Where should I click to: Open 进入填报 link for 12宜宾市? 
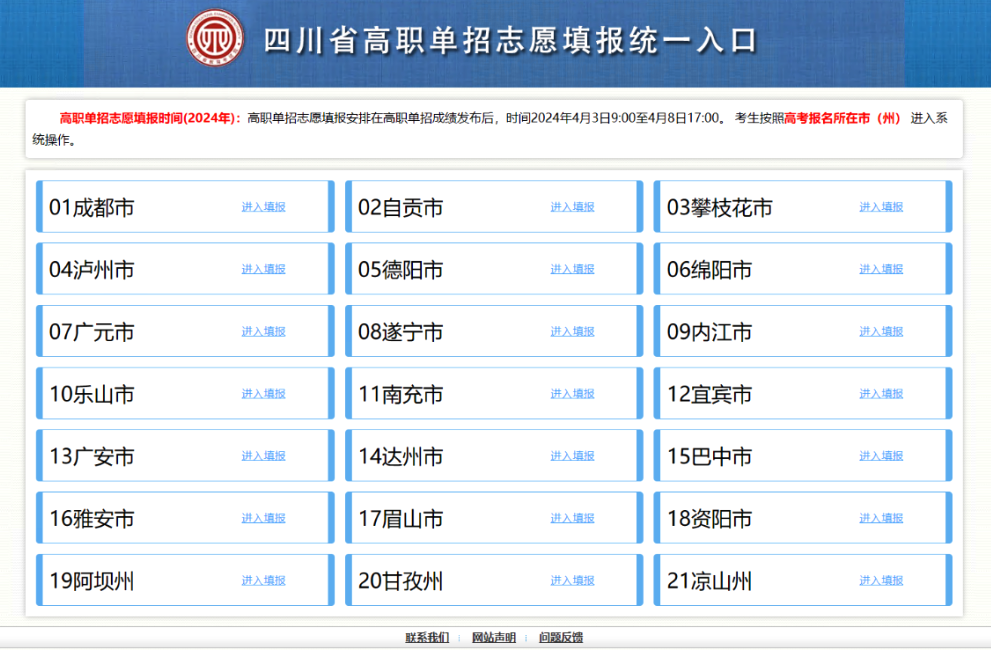tap(881, 393)
